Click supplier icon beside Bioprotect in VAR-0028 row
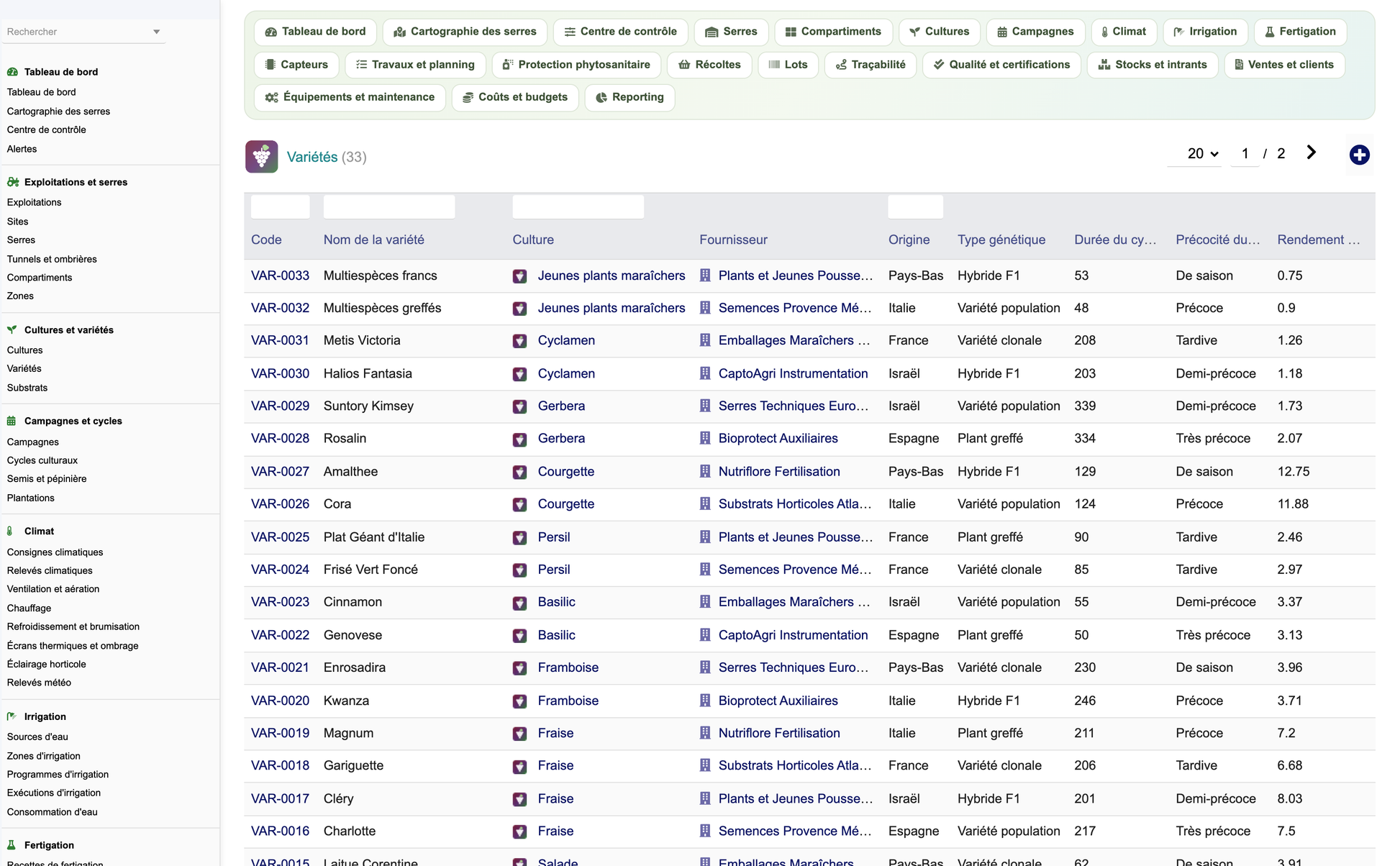 (x=705, y=438)
